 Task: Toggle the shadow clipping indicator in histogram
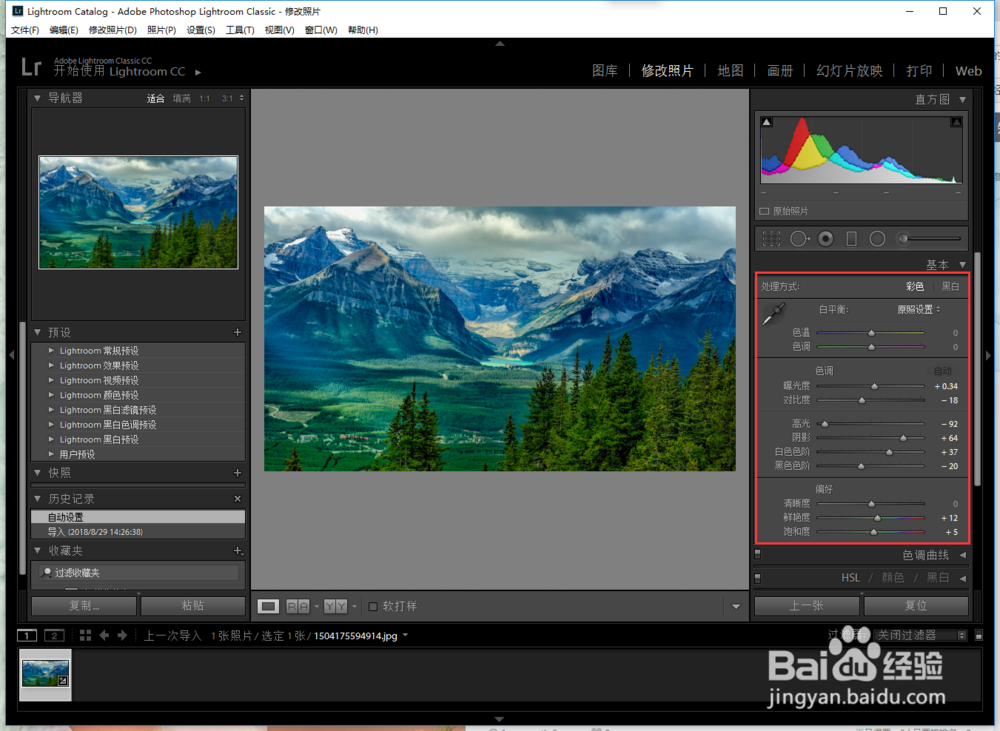(x=767, y=122)
